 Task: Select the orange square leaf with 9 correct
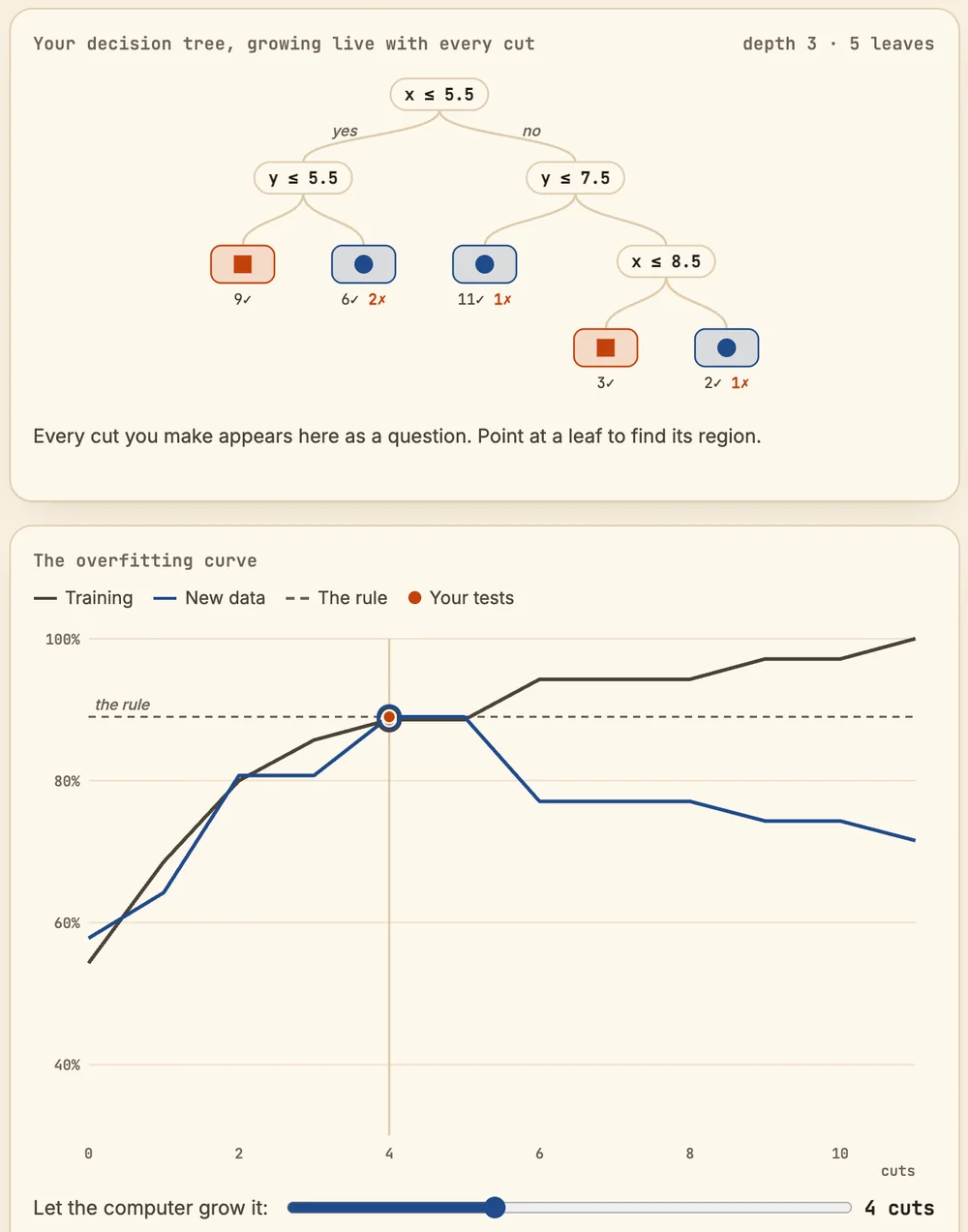tap(243, 264)
